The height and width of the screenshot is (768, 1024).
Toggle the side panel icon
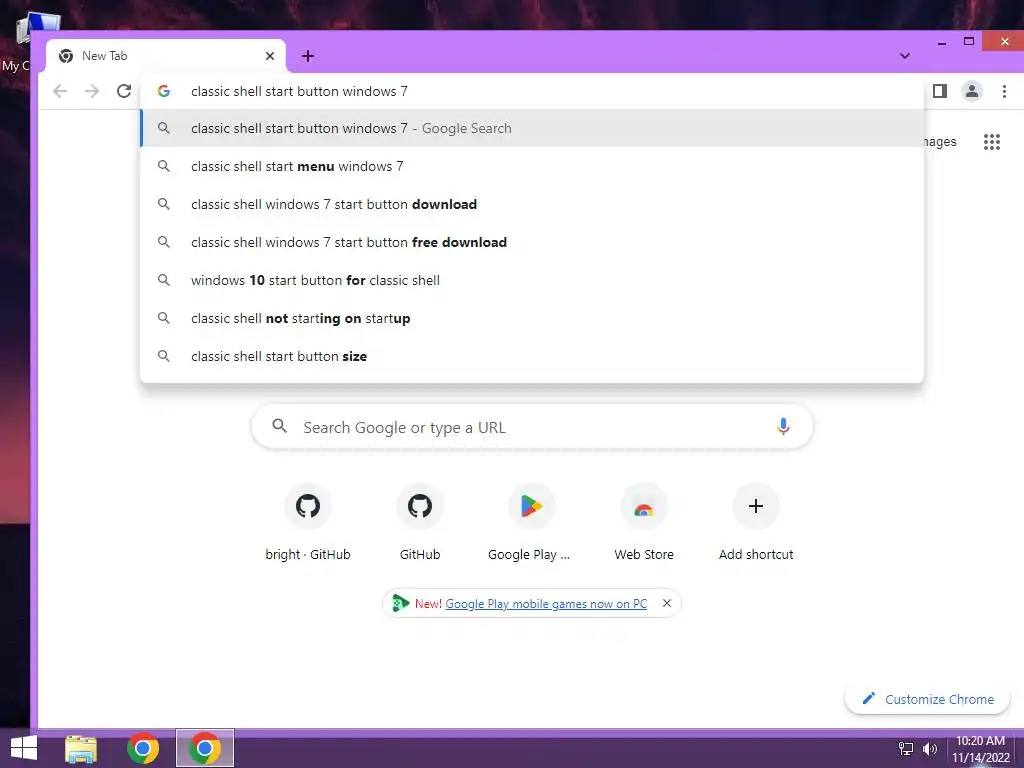point(940,91)
